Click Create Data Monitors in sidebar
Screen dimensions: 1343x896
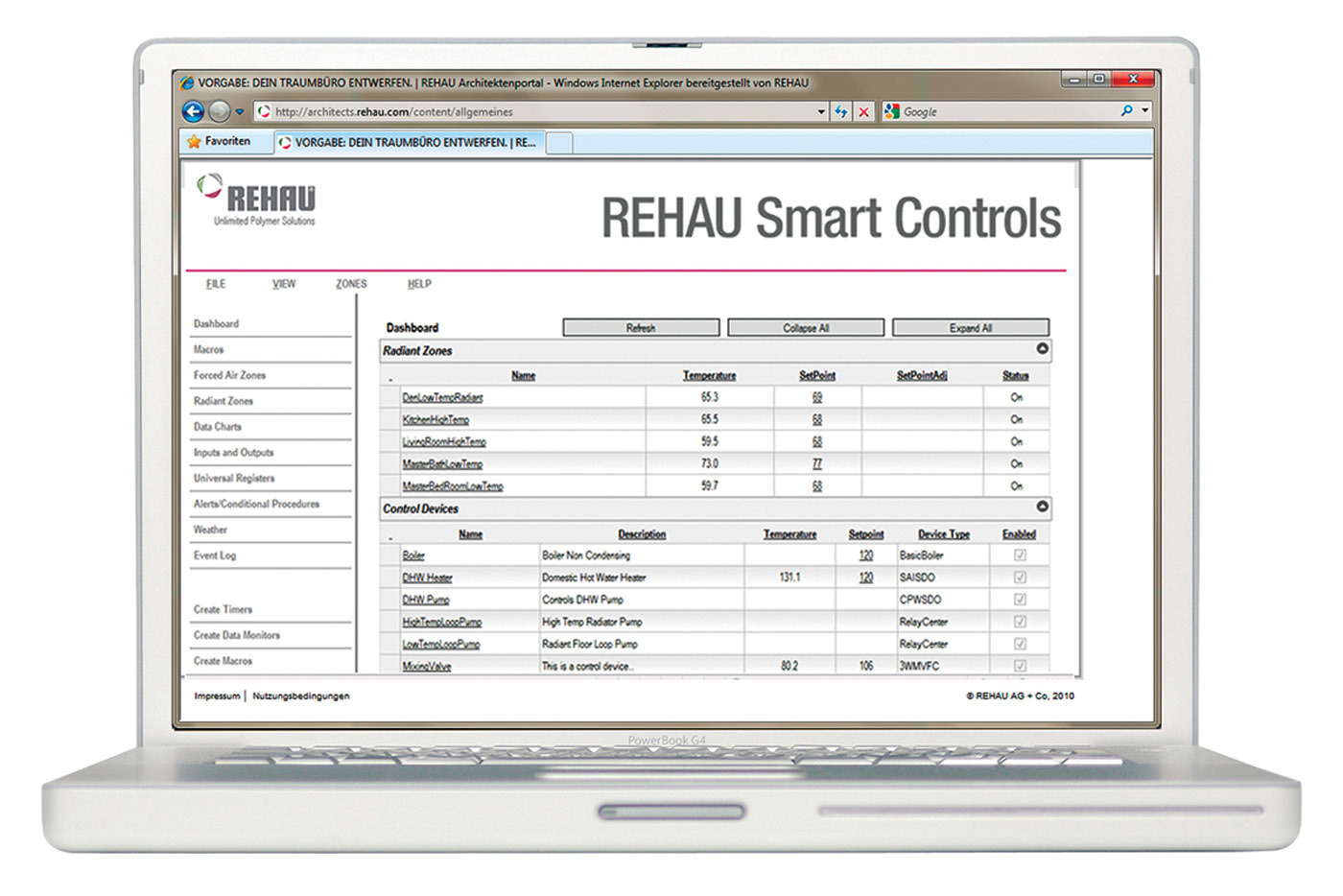236,636
